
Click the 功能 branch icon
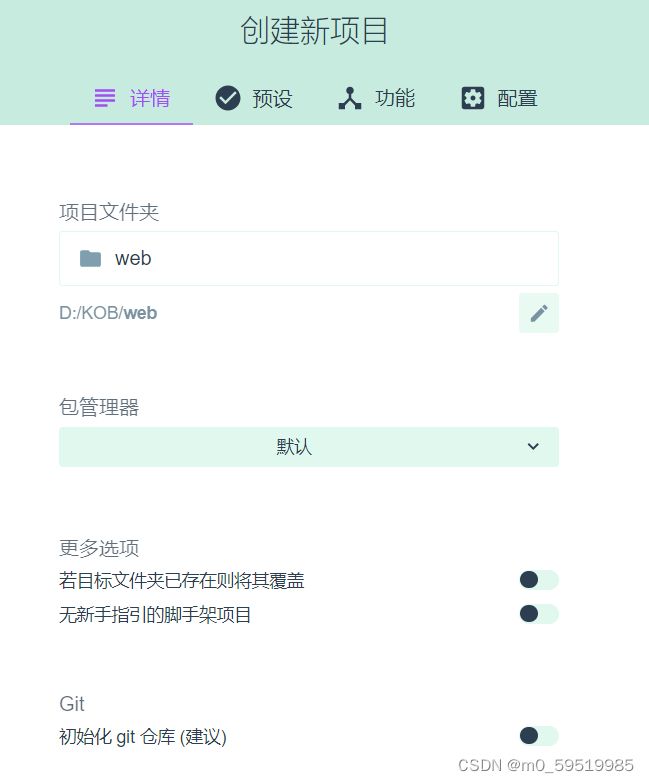(350, 98)
